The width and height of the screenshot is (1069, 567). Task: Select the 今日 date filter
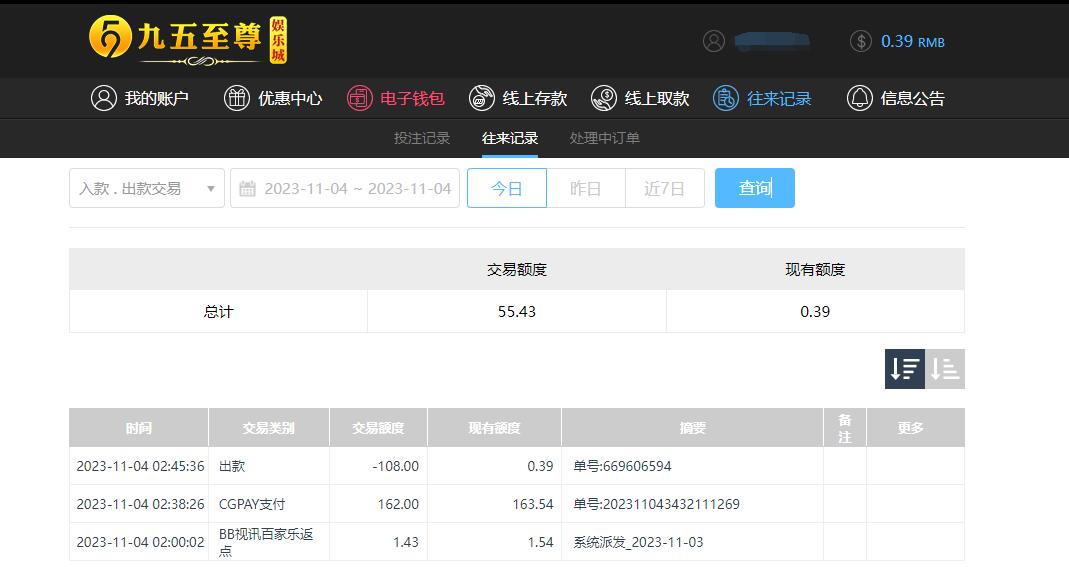[x=507, y=188]
